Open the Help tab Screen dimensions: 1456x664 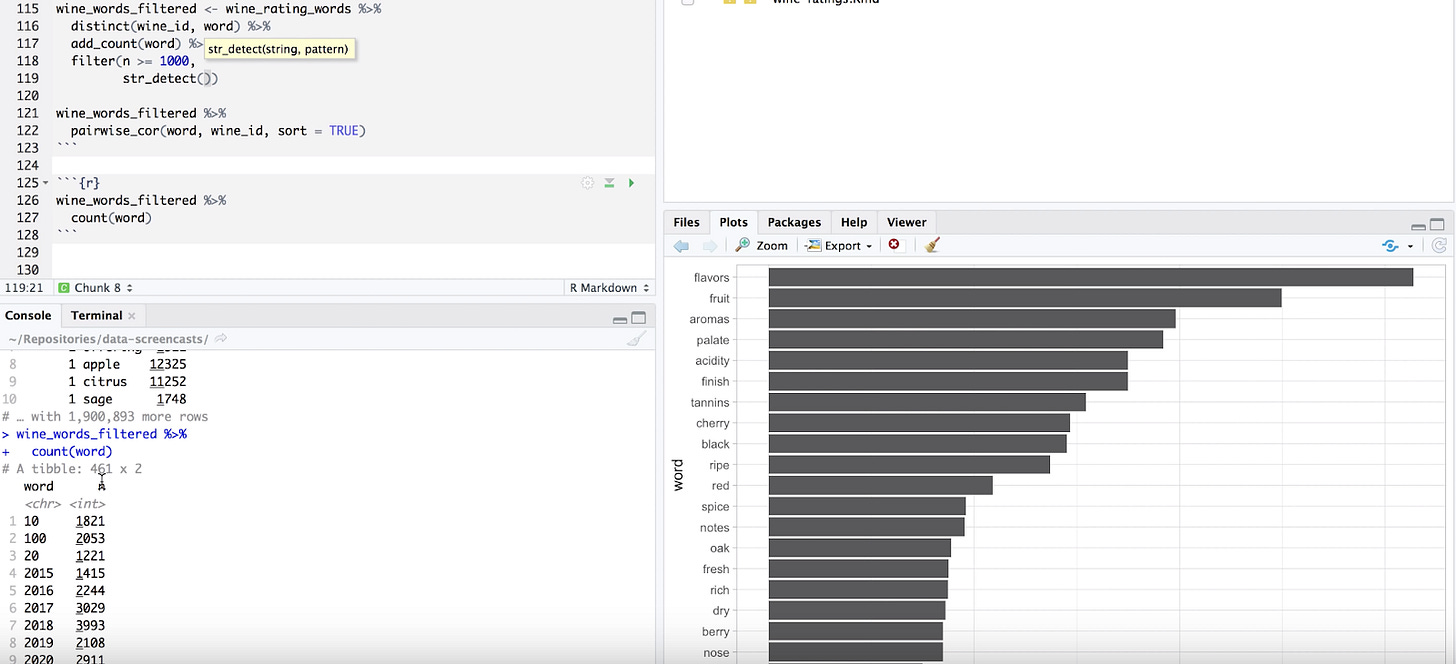pos(854,222)
